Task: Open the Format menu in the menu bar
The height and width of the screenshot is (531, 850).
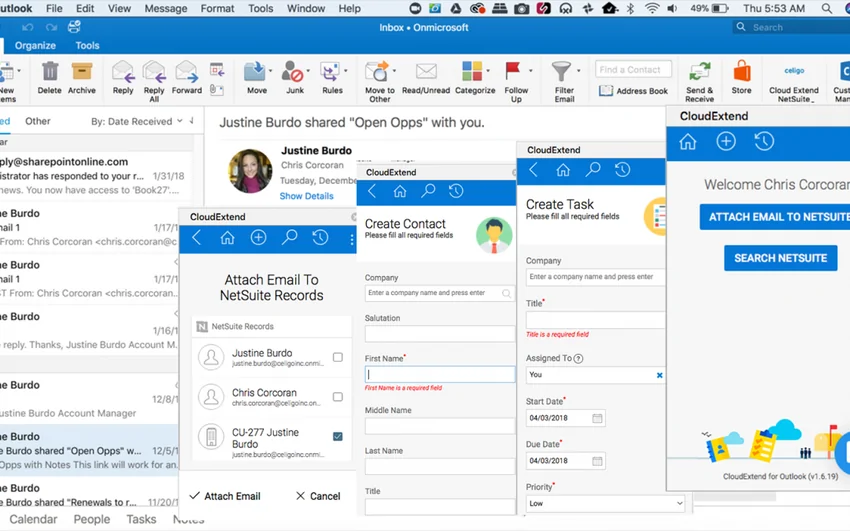Action: (217, 8)
